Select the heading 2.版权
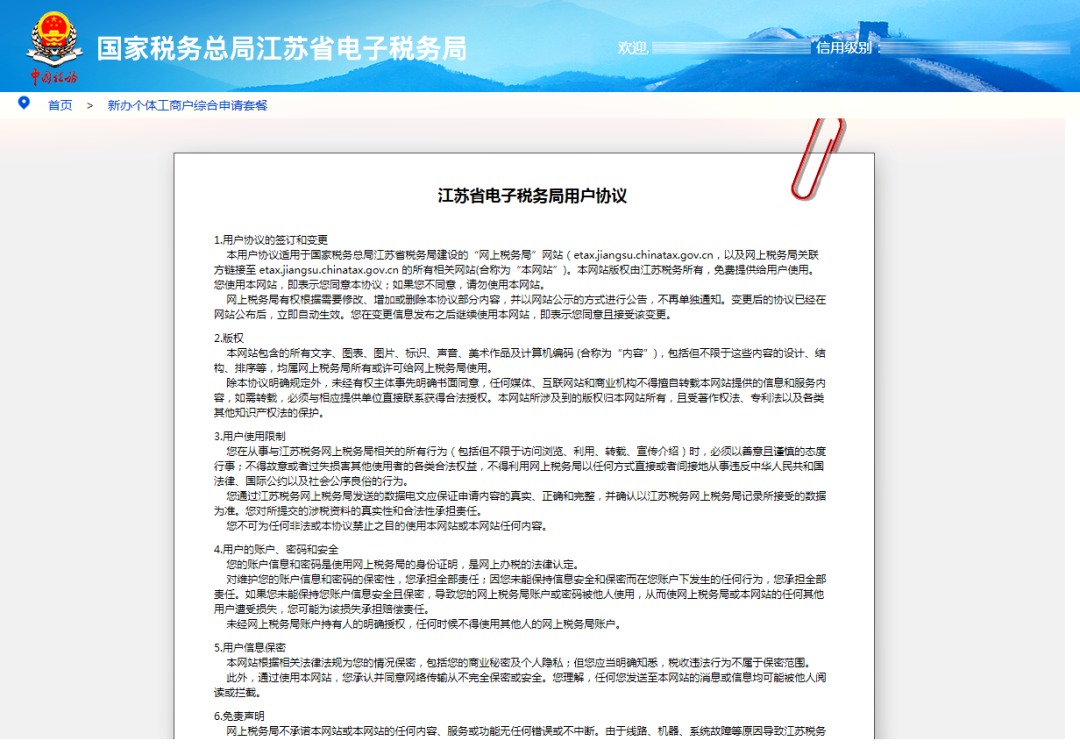The width and height of the screenshot is (1080, 748). [x=229, y=338]
